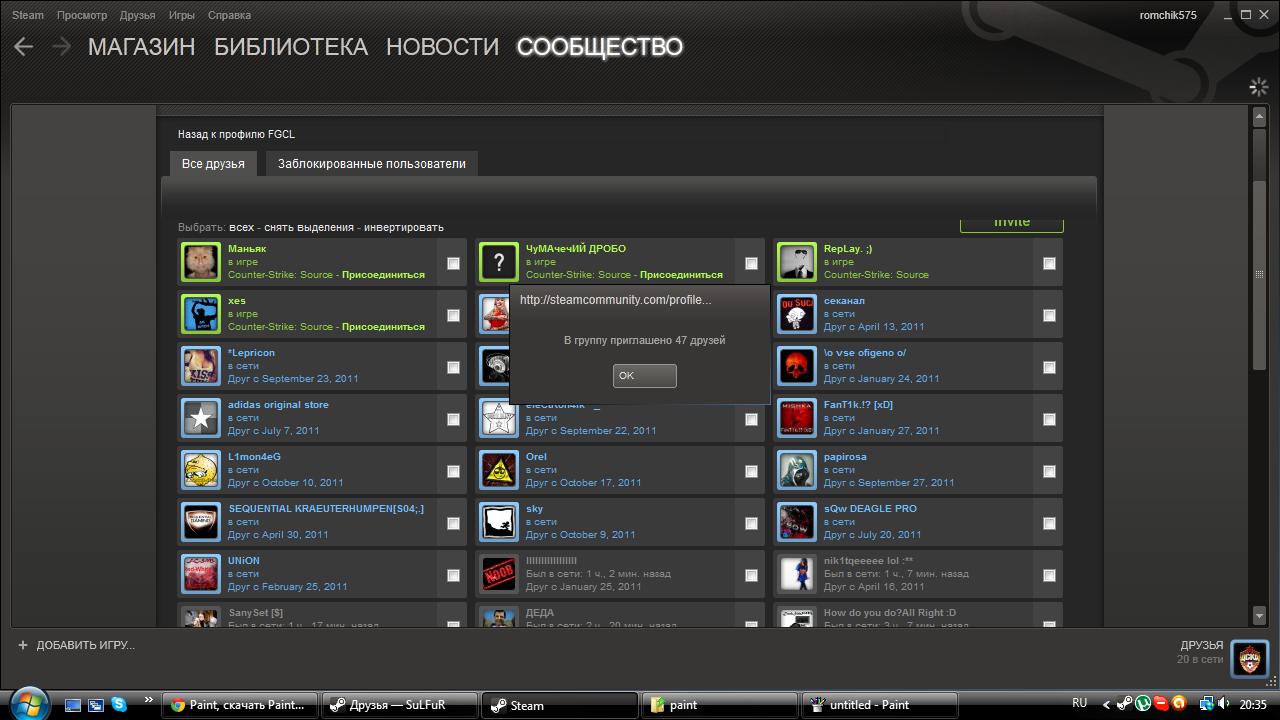Open xes avatar picture
Screen dimensions: 1280x720
(x=201, y=314)
